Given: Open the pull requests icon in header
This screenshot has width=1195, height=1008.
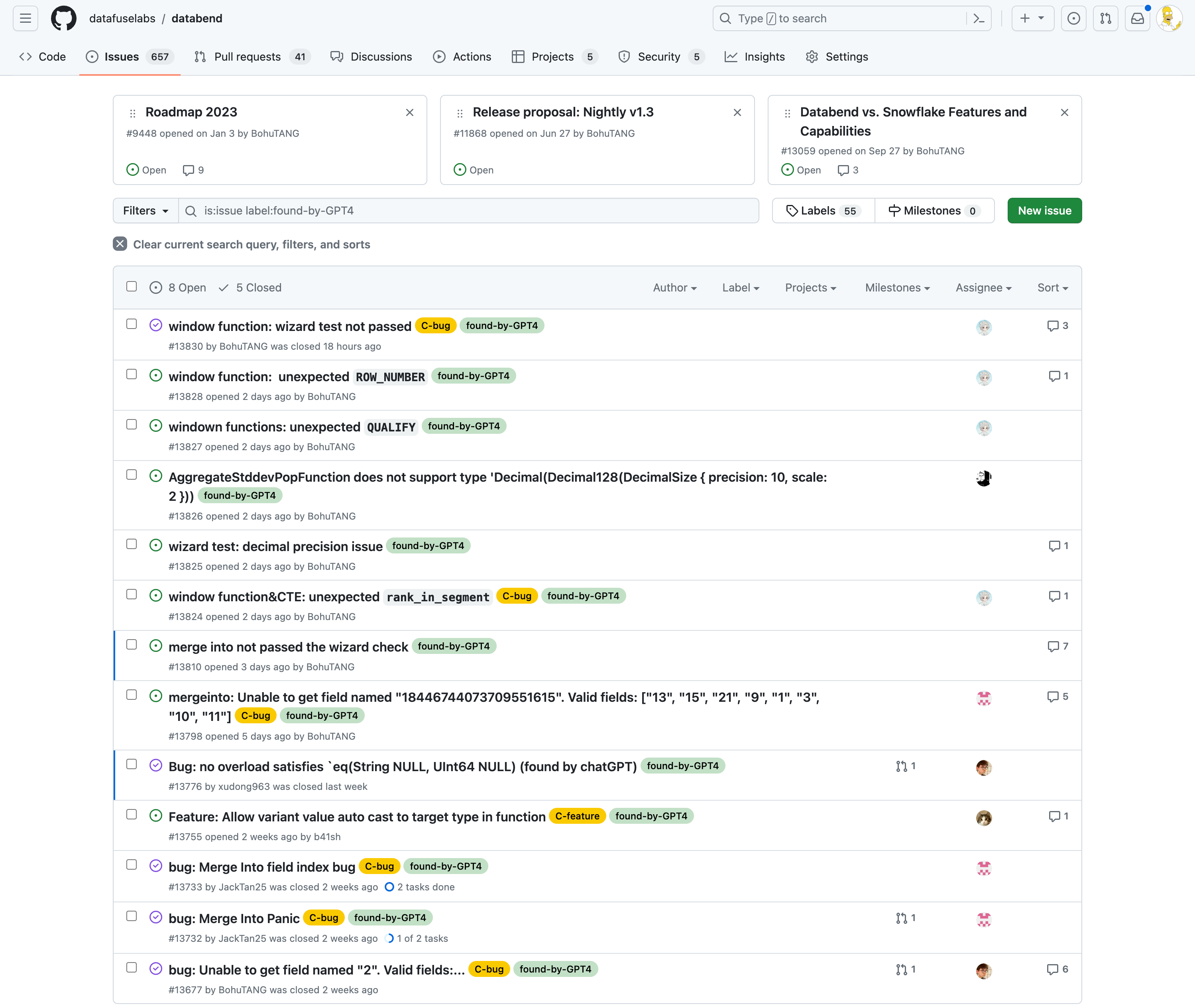Looking at the screenshot, I should [1106, 18].
